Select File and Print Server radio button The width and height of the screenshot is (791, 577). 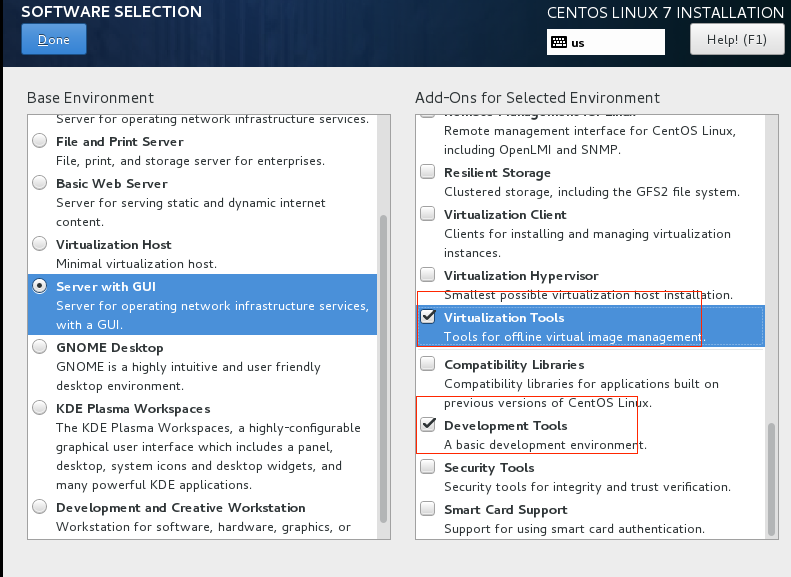tap(40, 141)
